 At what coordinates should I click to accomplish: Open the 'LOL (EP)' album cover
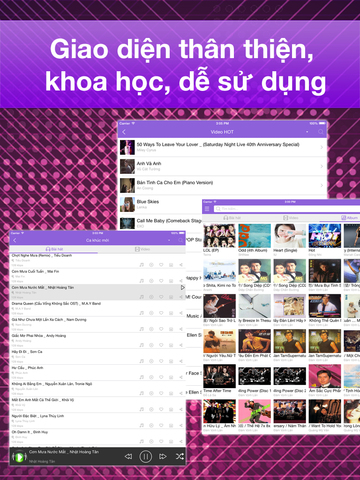pyautogui.click(x=219, y=236)
